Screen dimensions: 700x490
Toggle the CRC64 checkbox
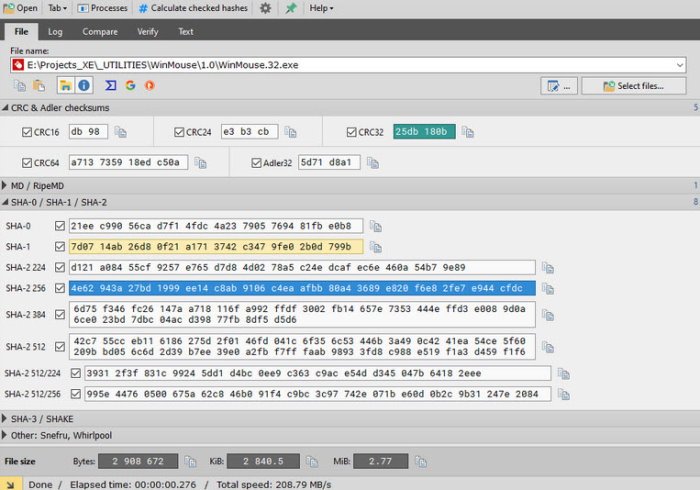click(x=27, y=163)
